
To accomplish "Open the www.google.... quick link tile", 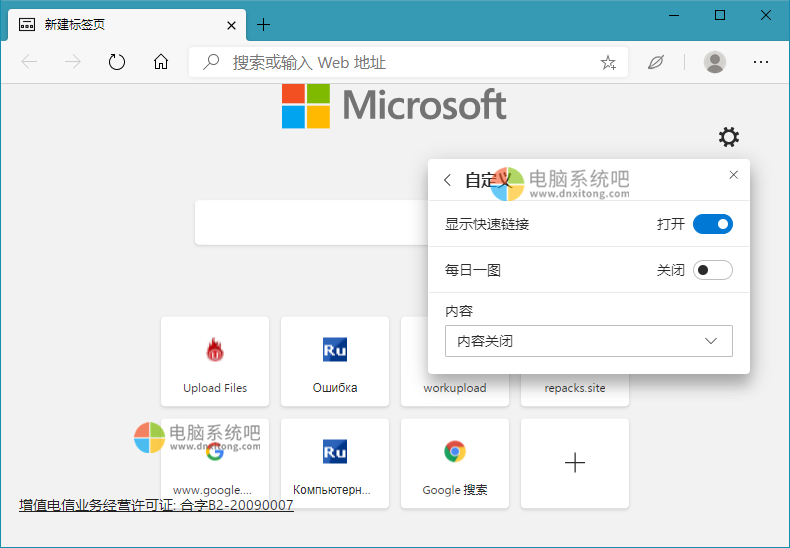I will pyautogui.click(x=215, y=463).
